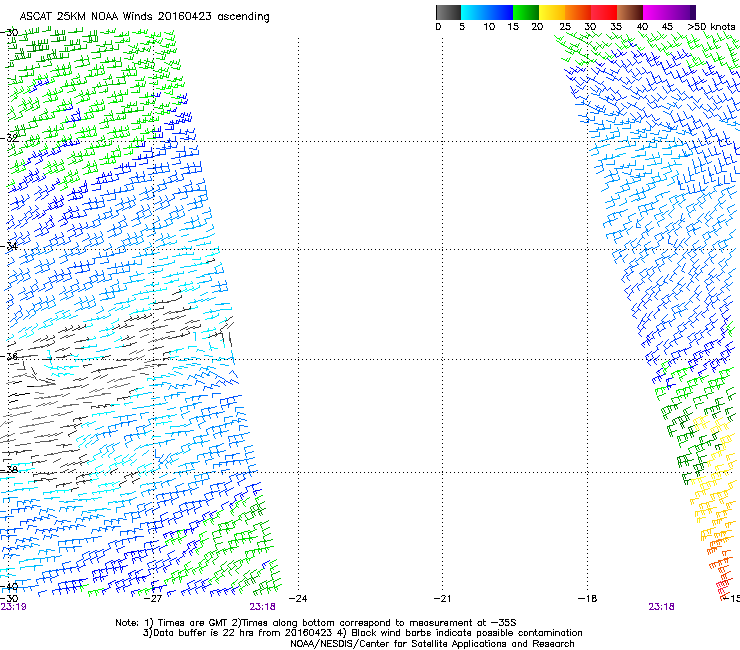This screenshot has height=650, width=740.
Task: Select the gray 0-5 knots color bar segment
Action: point(448,12)
